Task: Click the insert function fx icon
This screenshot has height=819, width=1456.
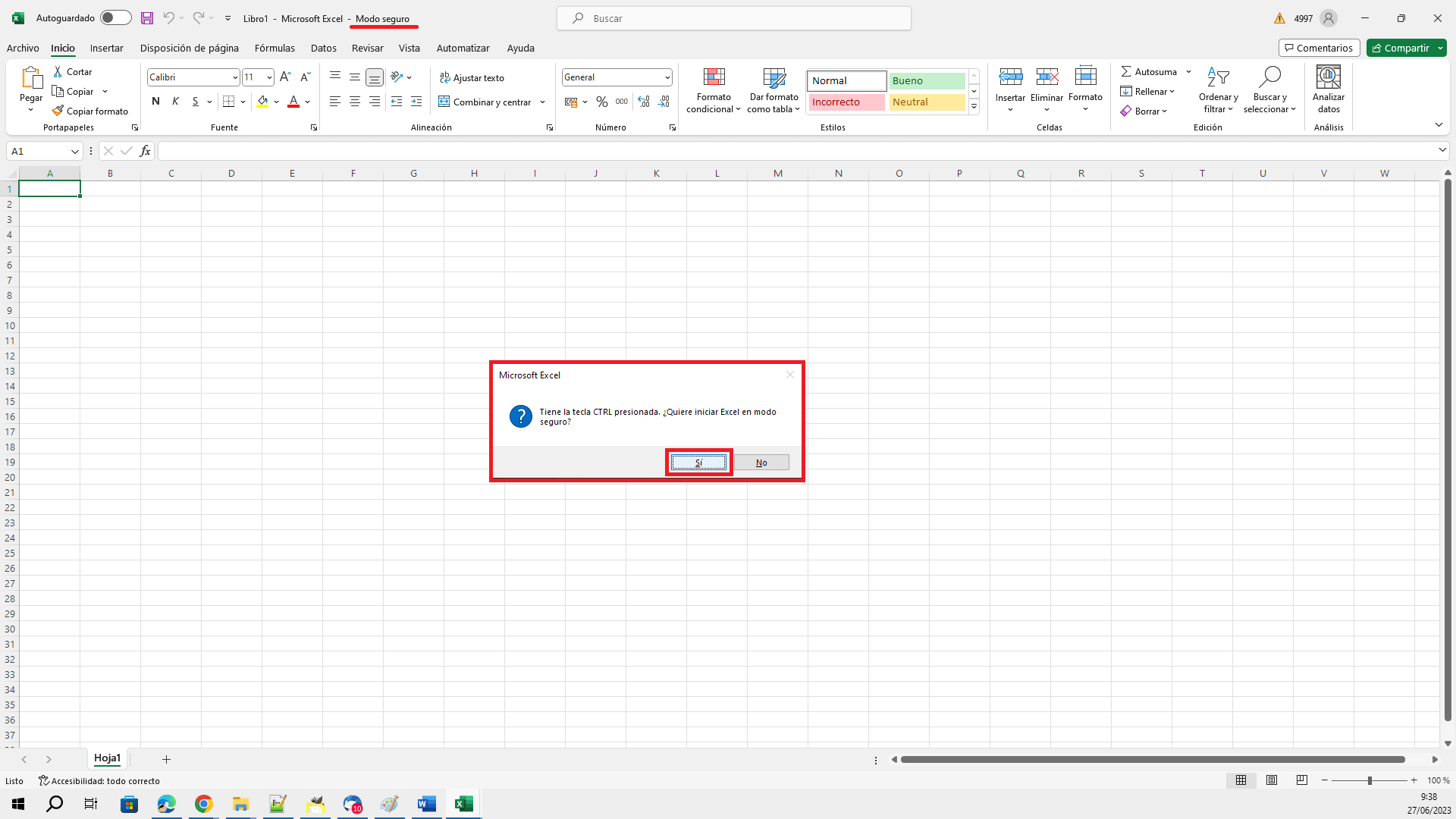Action: click(x=145, y=151)
